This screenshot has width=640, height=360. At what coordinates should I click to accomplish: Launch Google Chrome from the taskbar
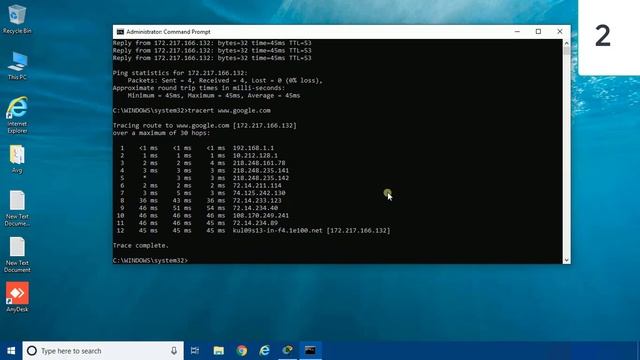point(242,351)
